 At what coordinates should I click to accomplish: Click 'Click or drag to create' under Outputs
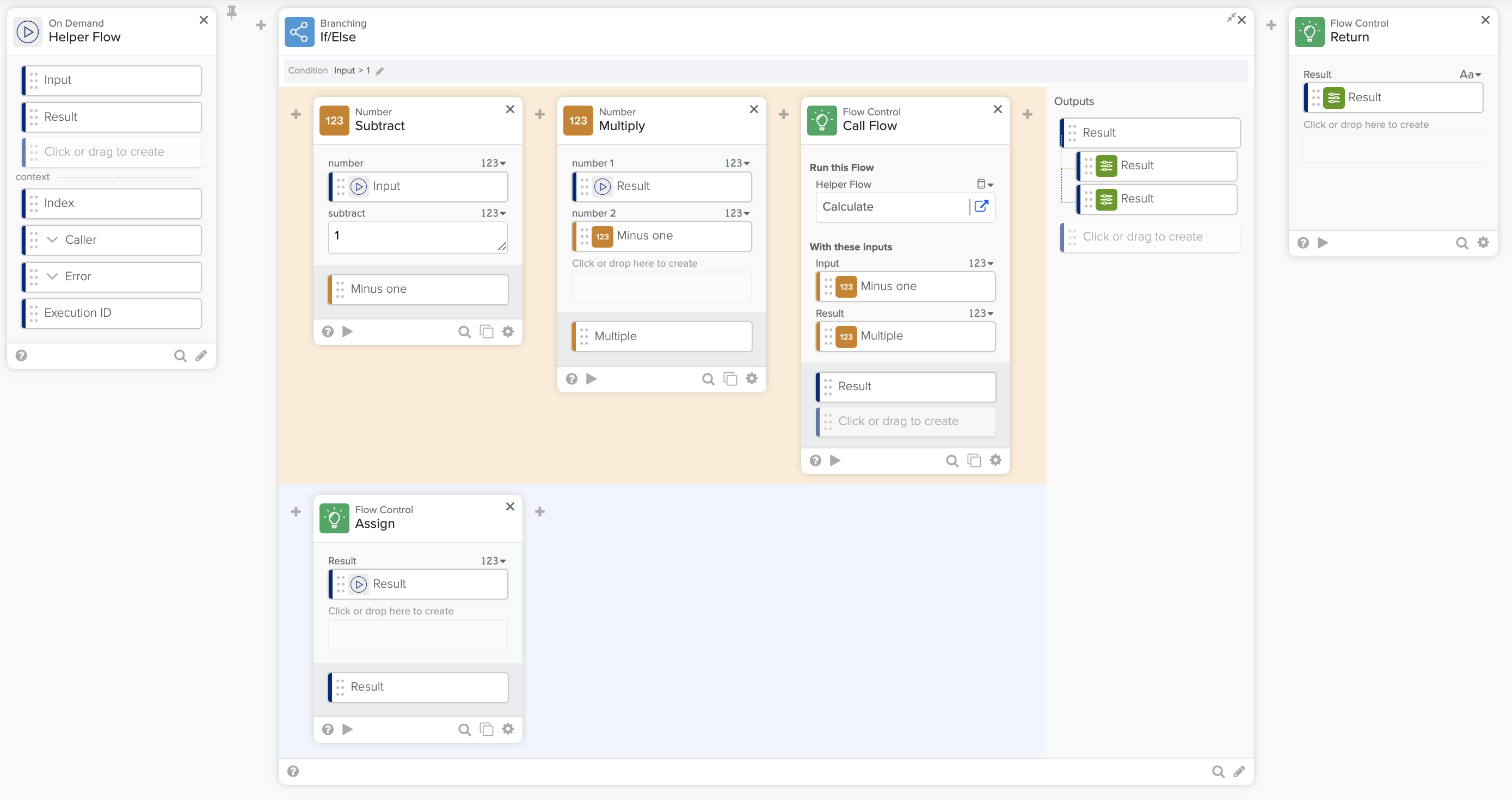1150,237
